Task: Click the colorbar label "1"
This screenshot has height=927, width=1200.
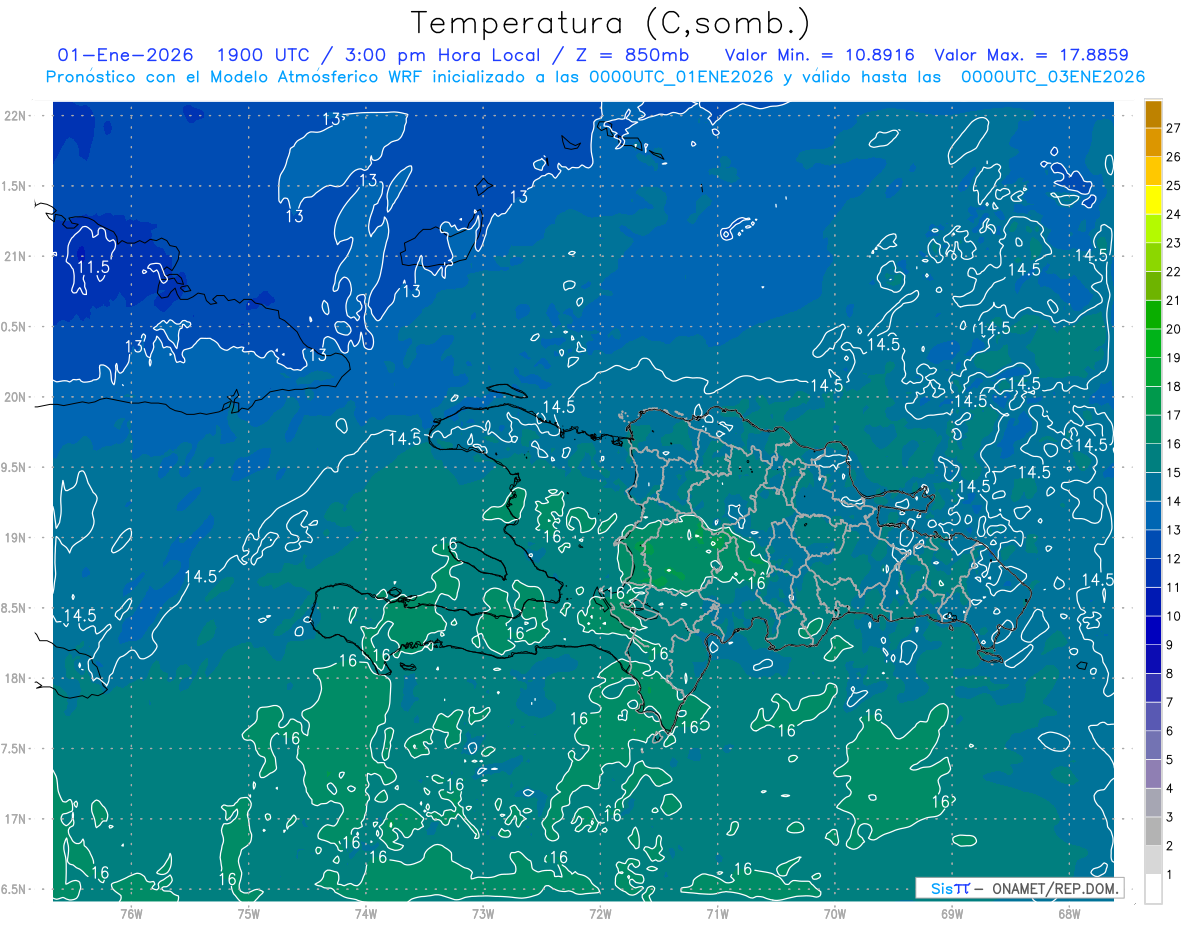Action: pyautogui.click(x=1170, y=875)
